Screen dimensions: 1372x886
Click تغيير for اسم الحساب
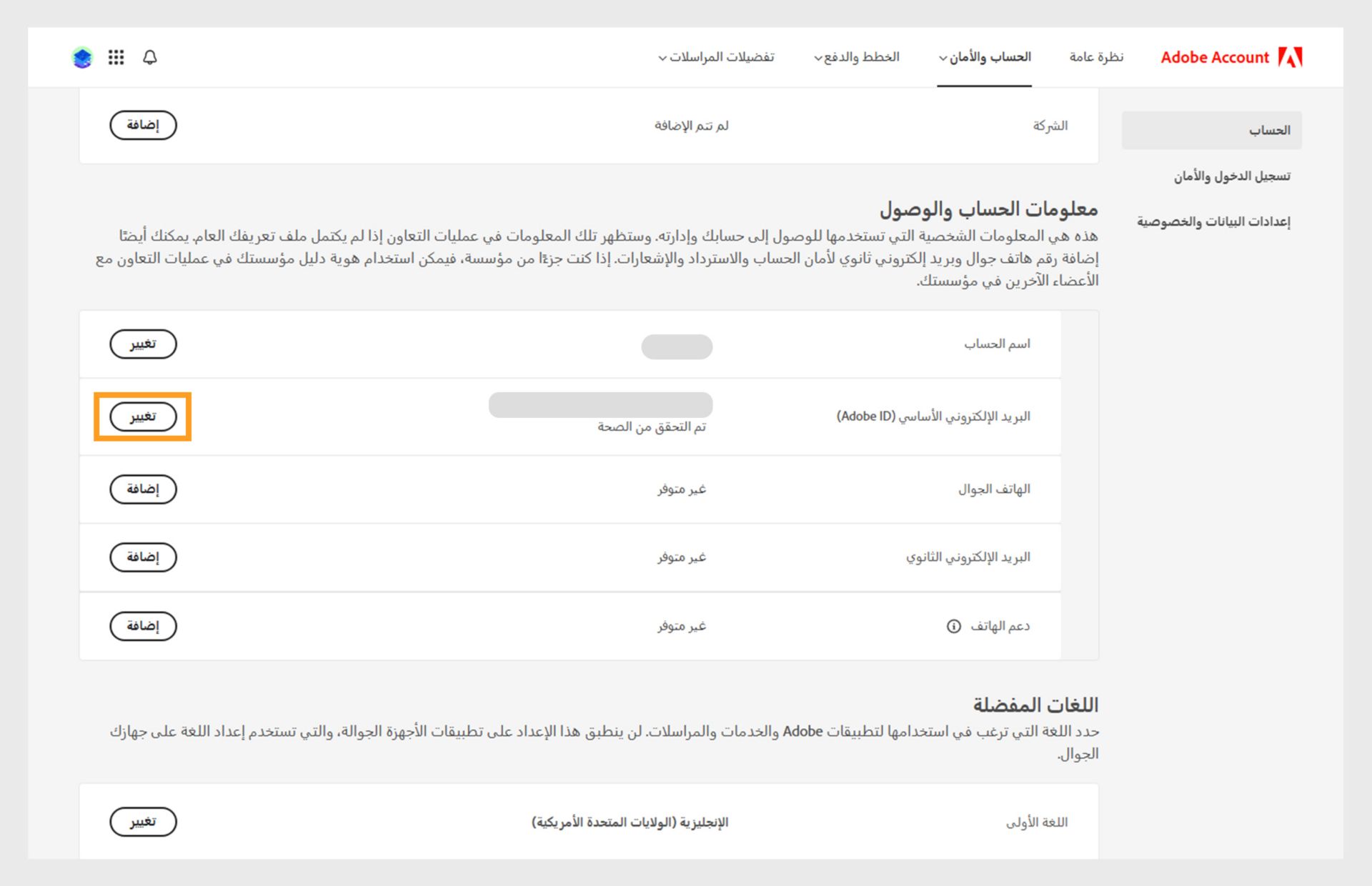pos(143,344)
